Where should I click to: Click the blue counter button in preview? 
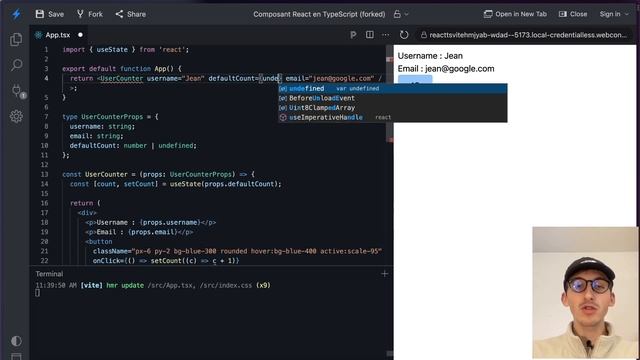point(415,80)
